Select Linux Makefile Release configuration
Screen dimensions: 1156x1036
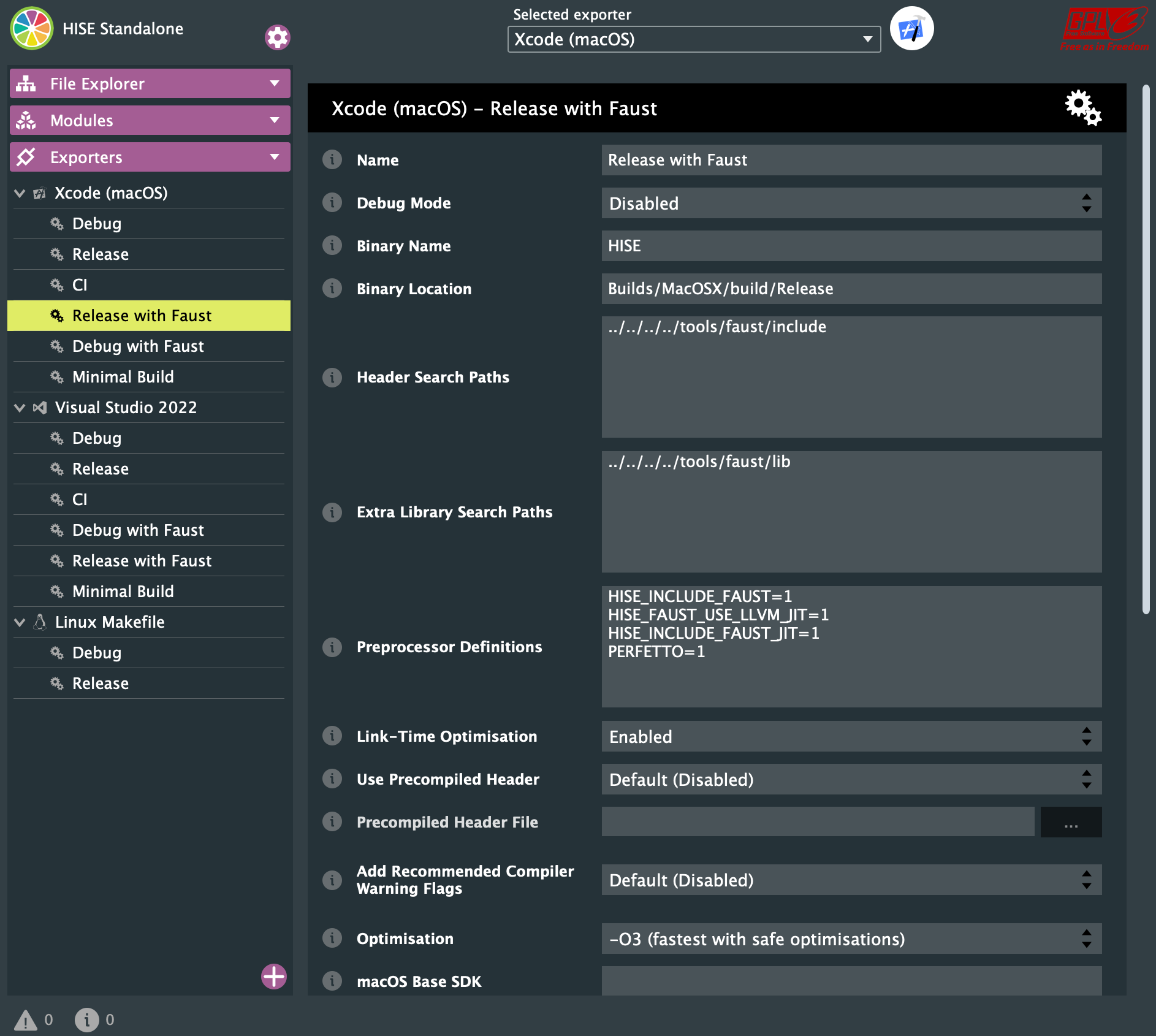click(x=149, y=684)
